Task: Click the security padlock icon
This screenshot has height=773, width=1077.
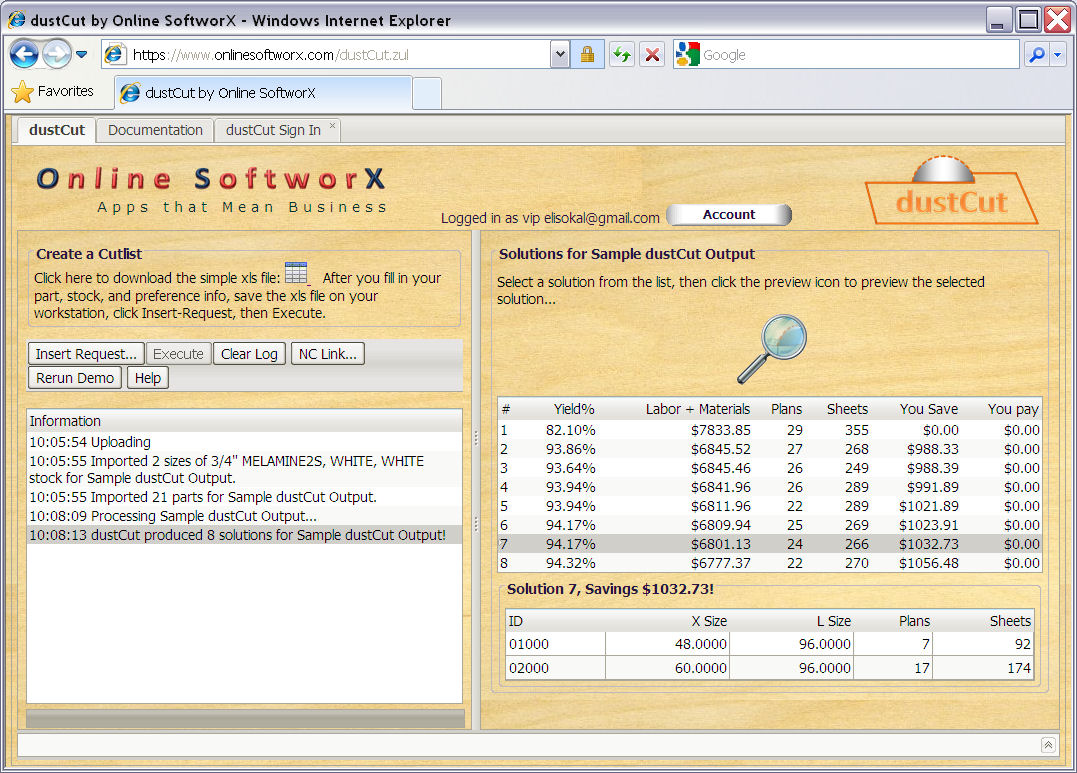Action: point(587,54)
